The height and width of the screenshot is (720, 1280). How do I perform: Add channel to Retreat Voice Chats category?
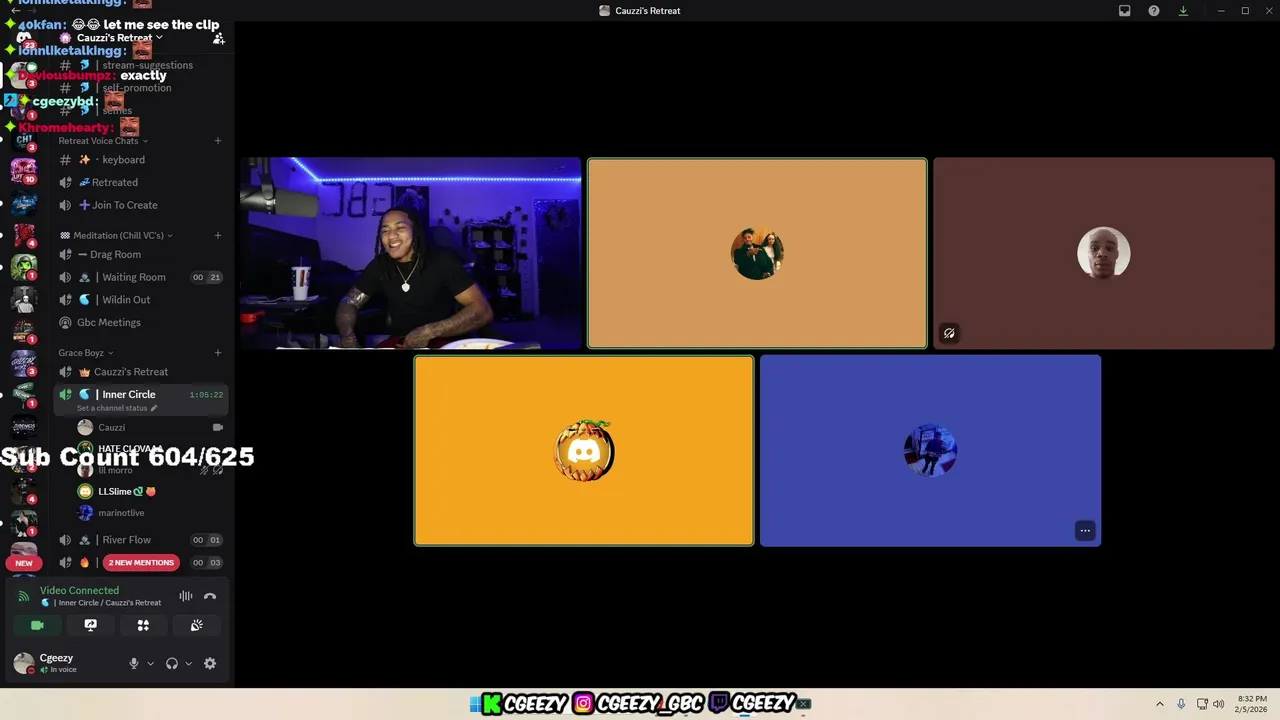tap(218, 141)
